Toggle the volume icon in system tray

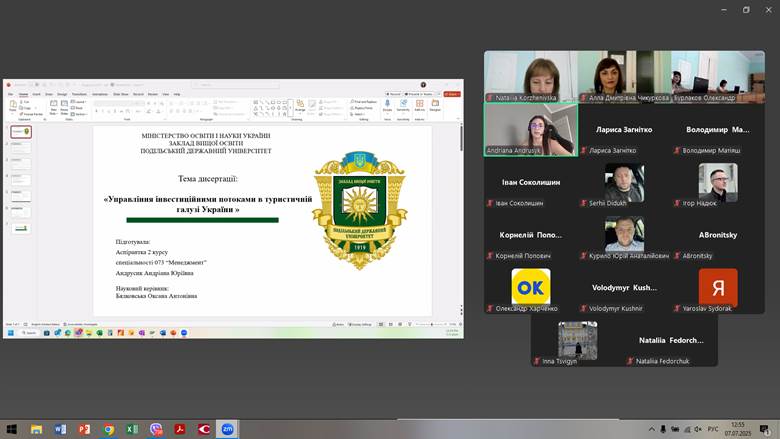(x=697, y=429)
